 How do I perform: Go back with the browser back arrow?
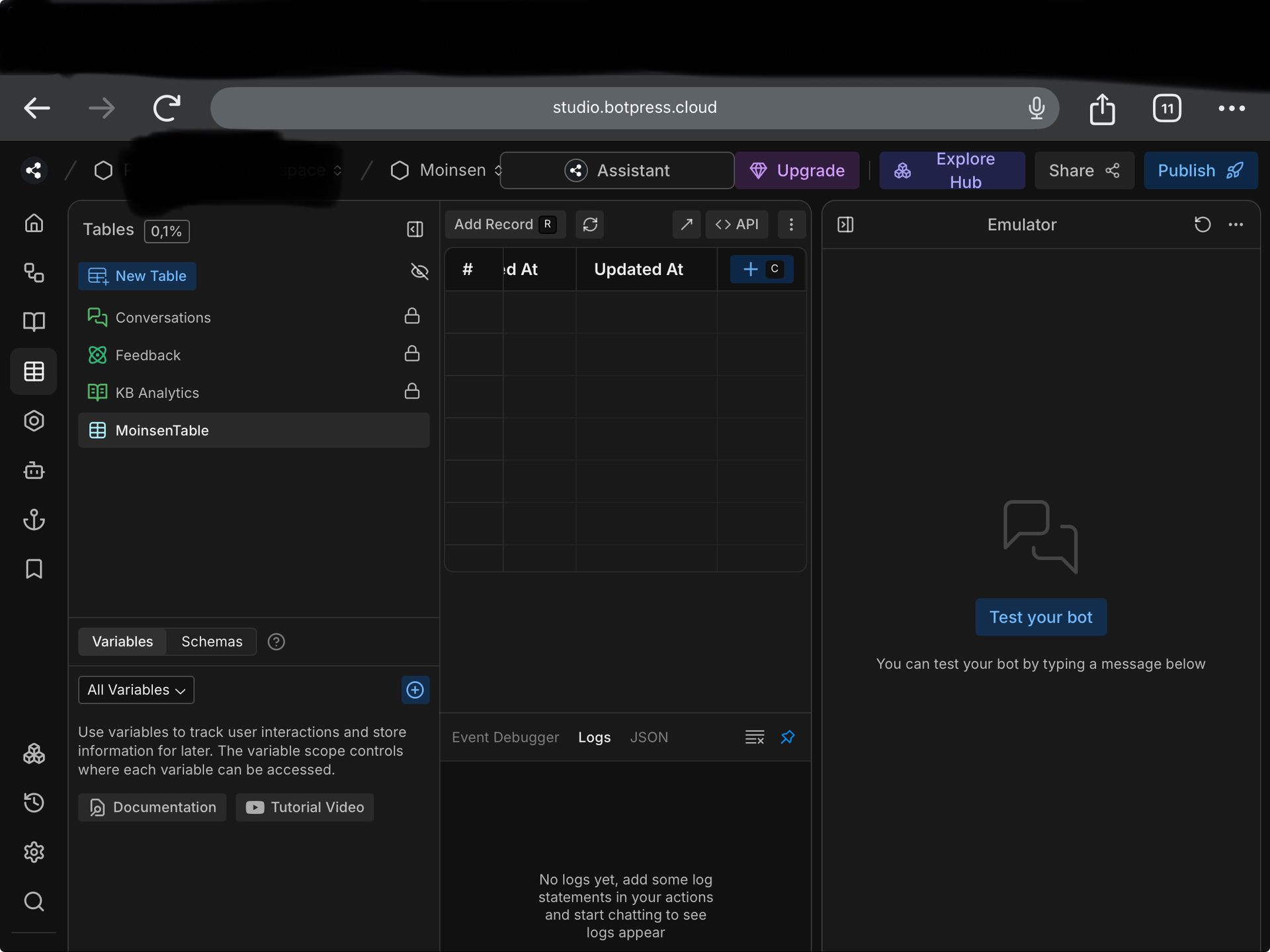[37, 108]
